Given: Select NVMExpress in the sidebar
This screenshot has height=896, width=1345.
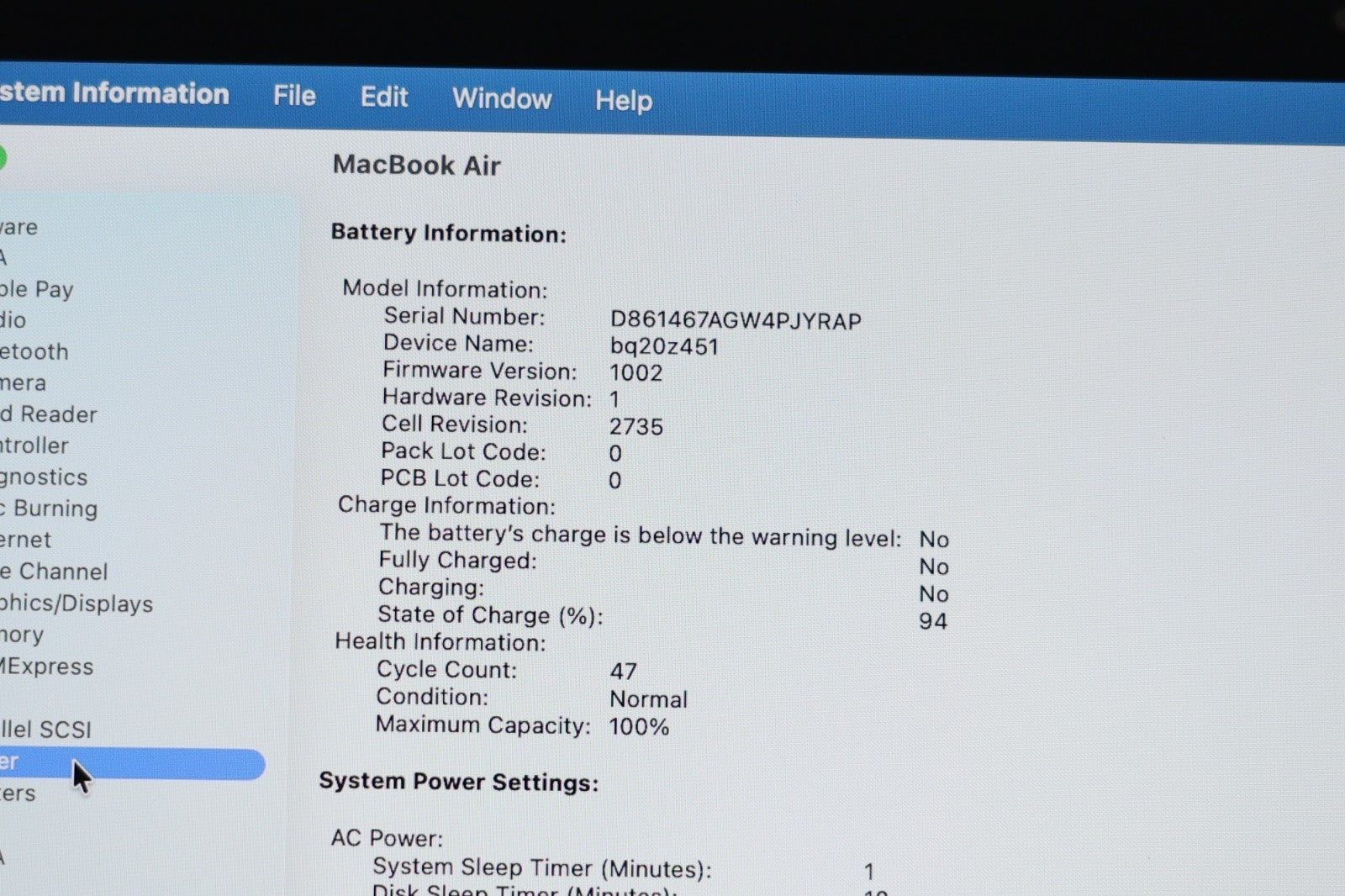Looking at the screenshot, I should click(x=47, y=667).
